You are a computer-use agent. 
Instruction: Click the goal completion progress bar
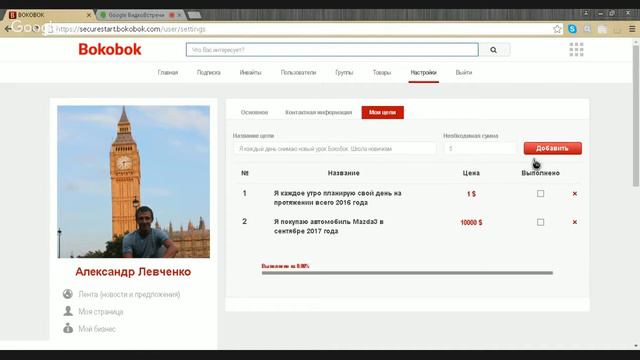point(407,273)
